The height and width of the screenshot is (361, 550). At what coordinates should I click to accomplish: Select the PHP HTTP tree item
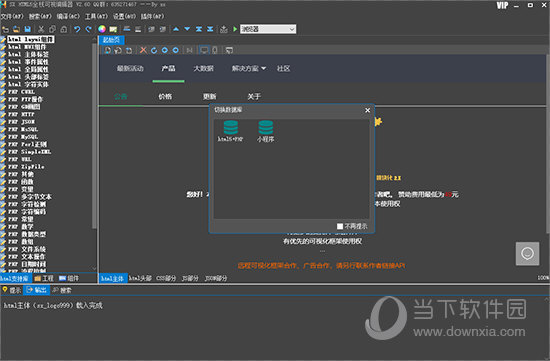(21, 114)
